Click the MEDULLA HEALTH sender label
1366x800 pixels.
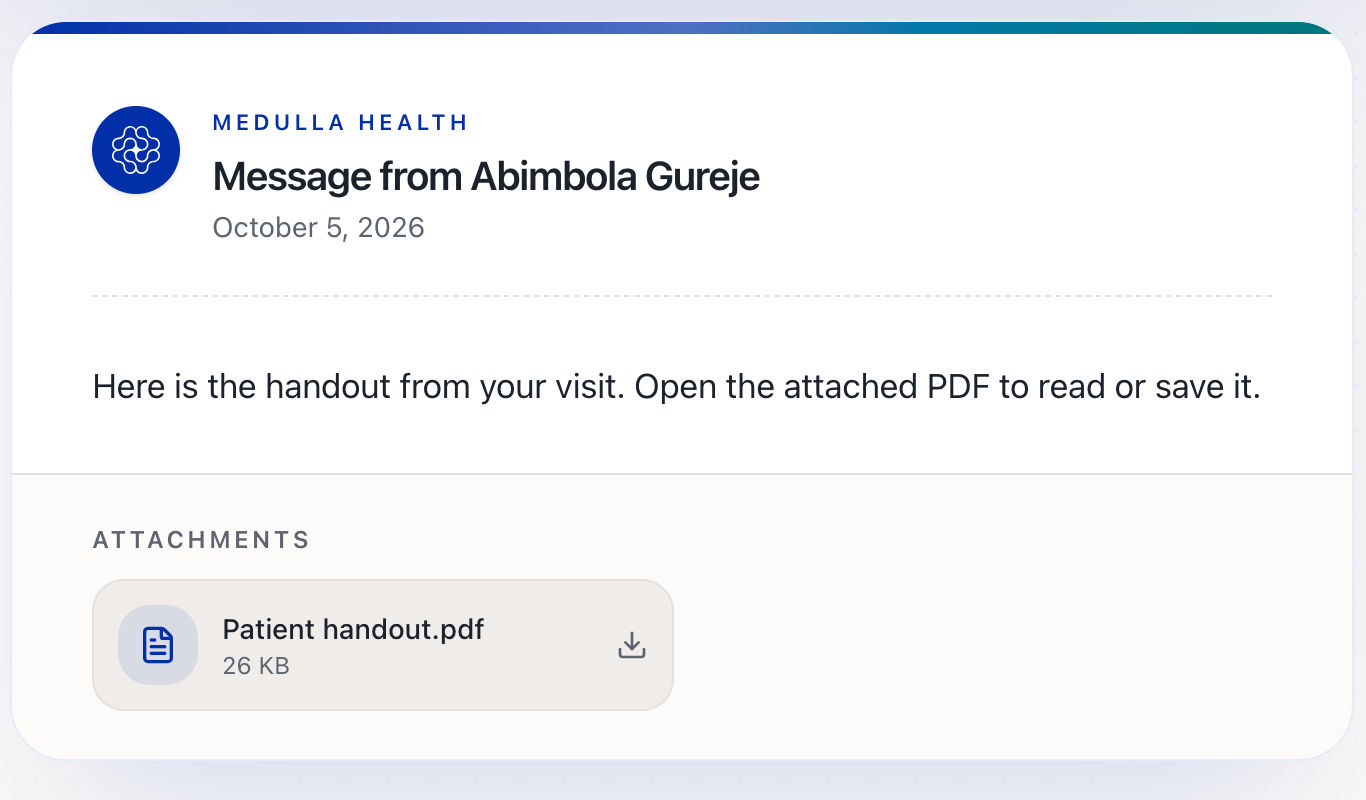point(340,123)
